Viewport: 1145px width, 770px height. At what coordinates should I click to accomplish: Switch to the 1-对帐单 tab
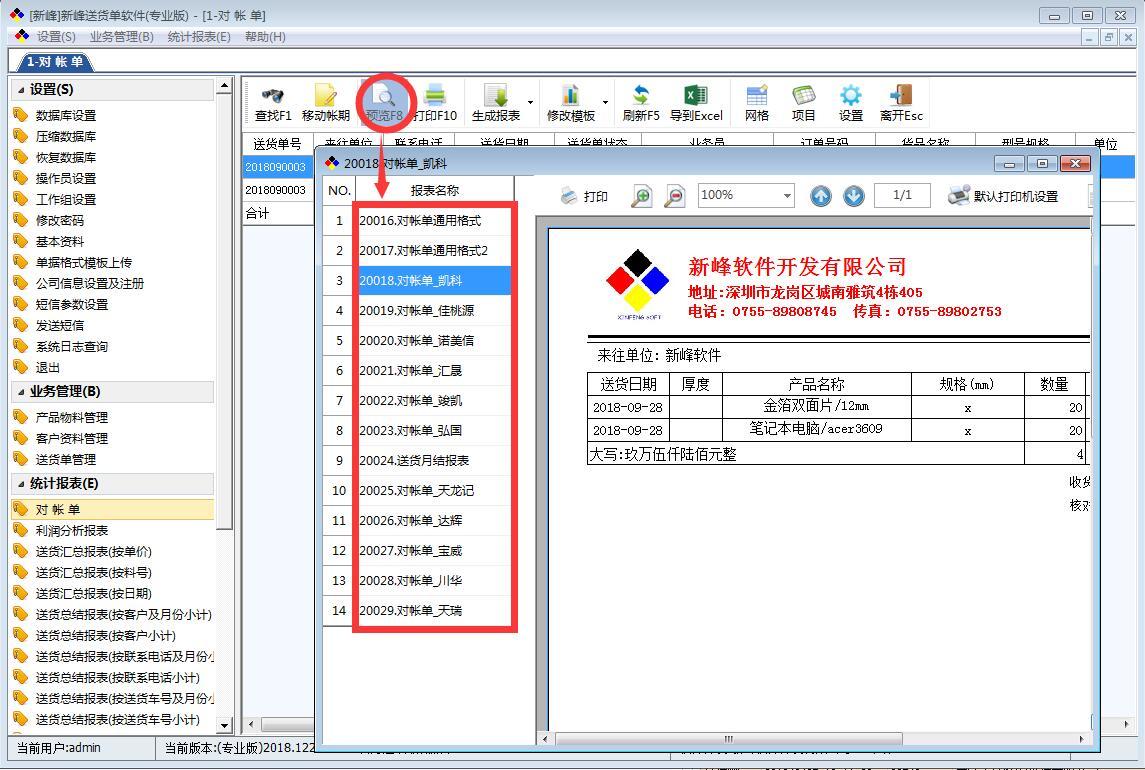tap(55, 62)
